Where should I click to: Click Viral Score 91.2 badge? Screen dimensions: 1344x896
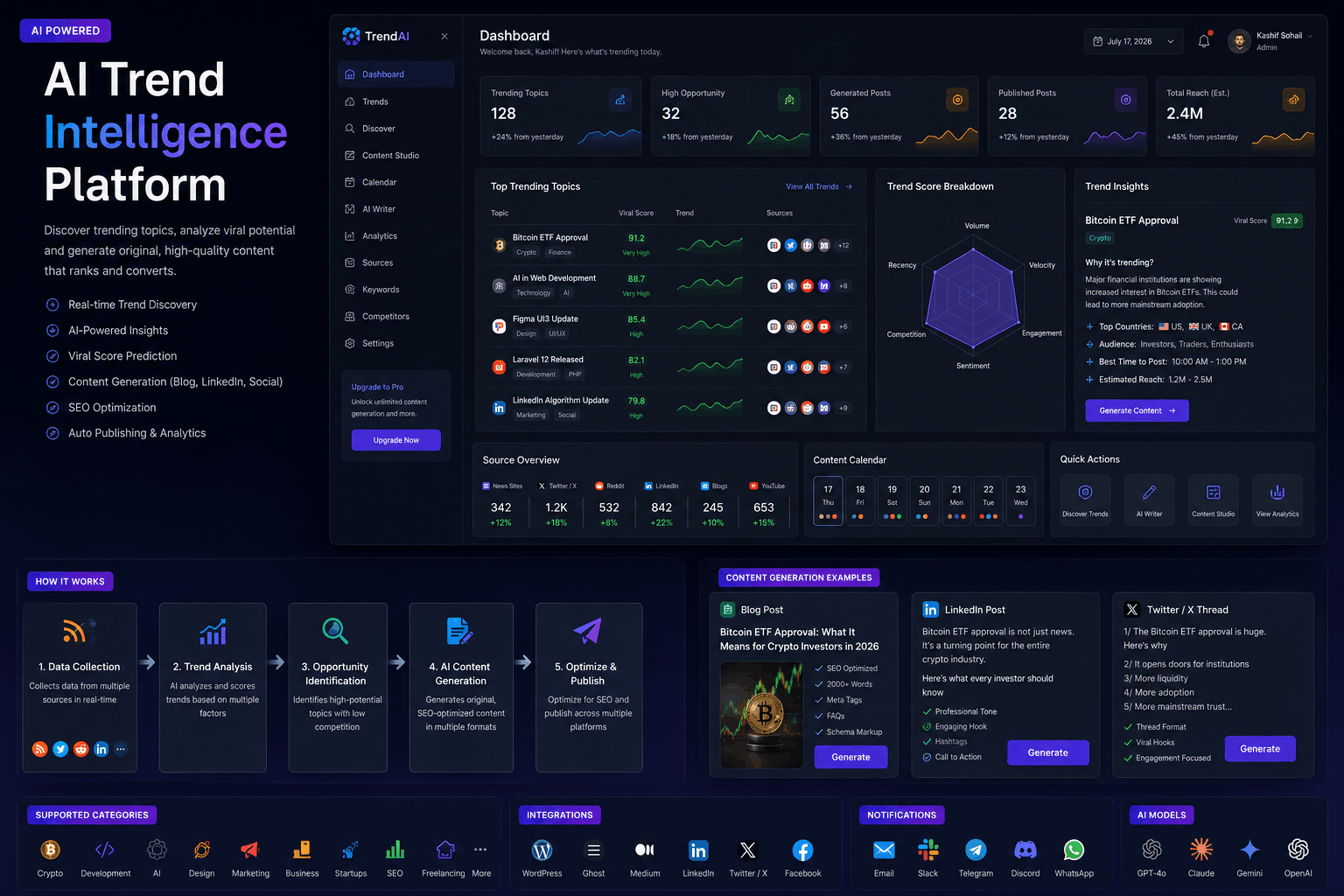[x=1287, y=220]
